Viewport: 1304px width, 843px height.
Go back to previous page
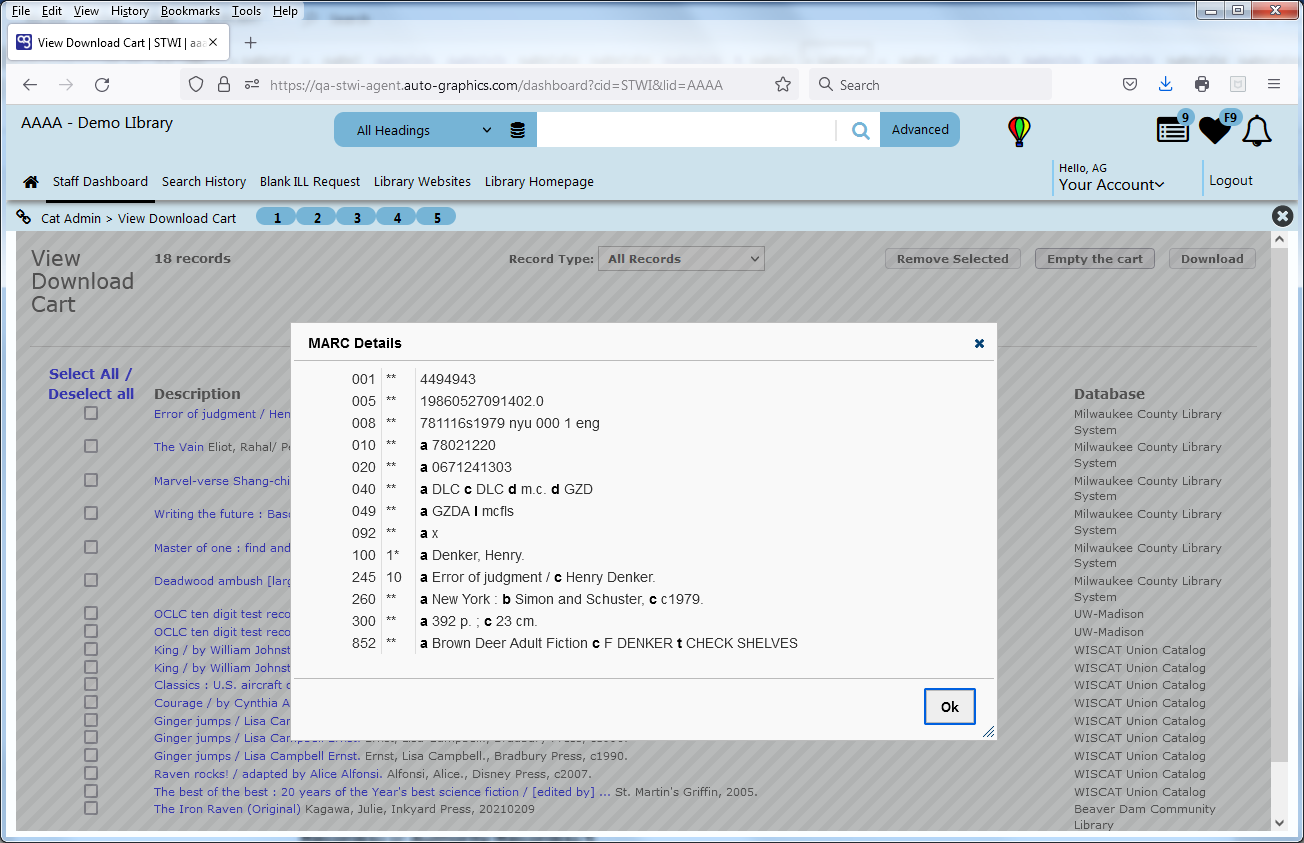point(30,85)
